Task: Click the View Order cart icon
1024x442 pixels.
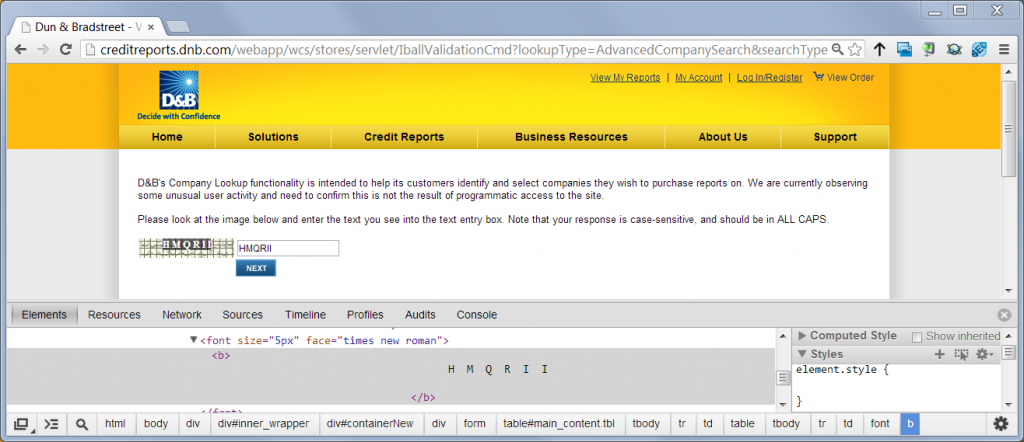Action: tap(818, 76)
